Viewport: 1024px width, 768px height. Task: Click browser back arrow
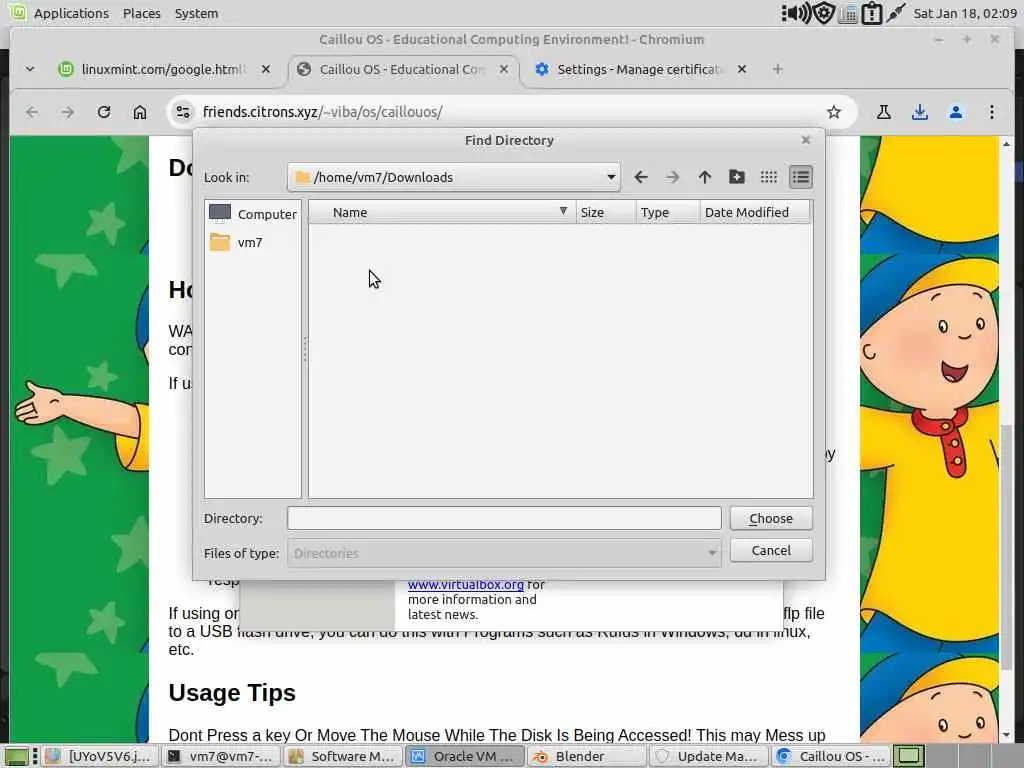click(31, 112)
